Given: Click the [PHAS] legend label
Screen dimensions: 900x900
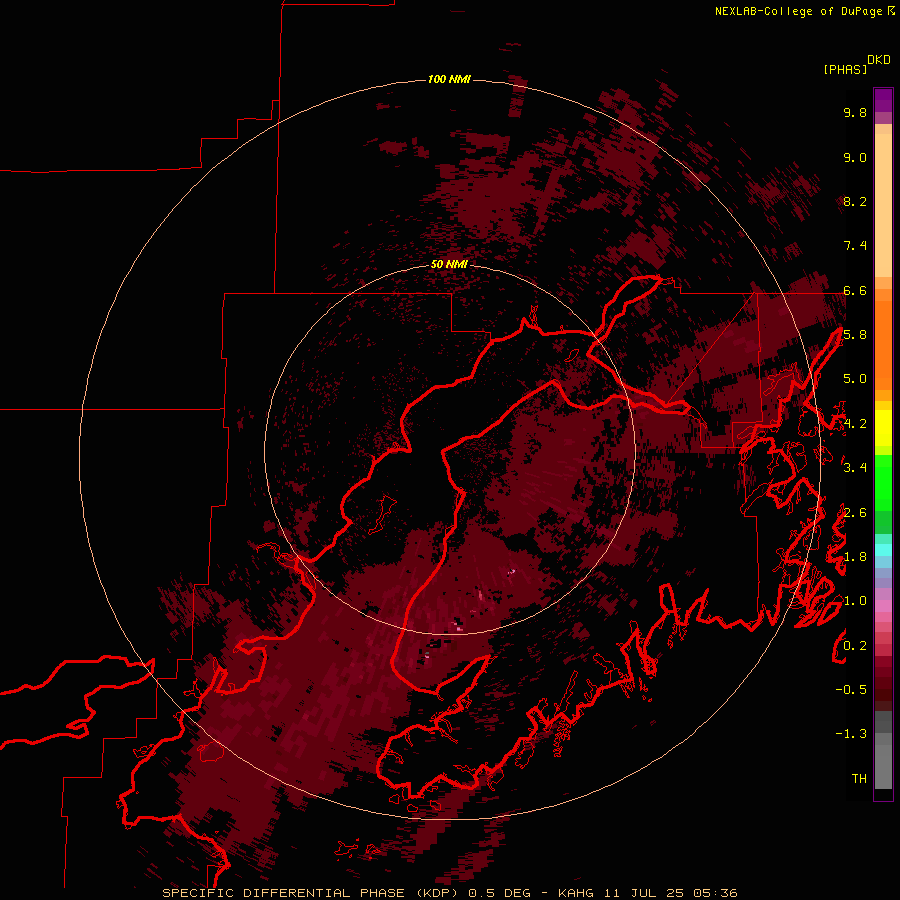Looking at the screenshot, I should click(x=845, y=69).
